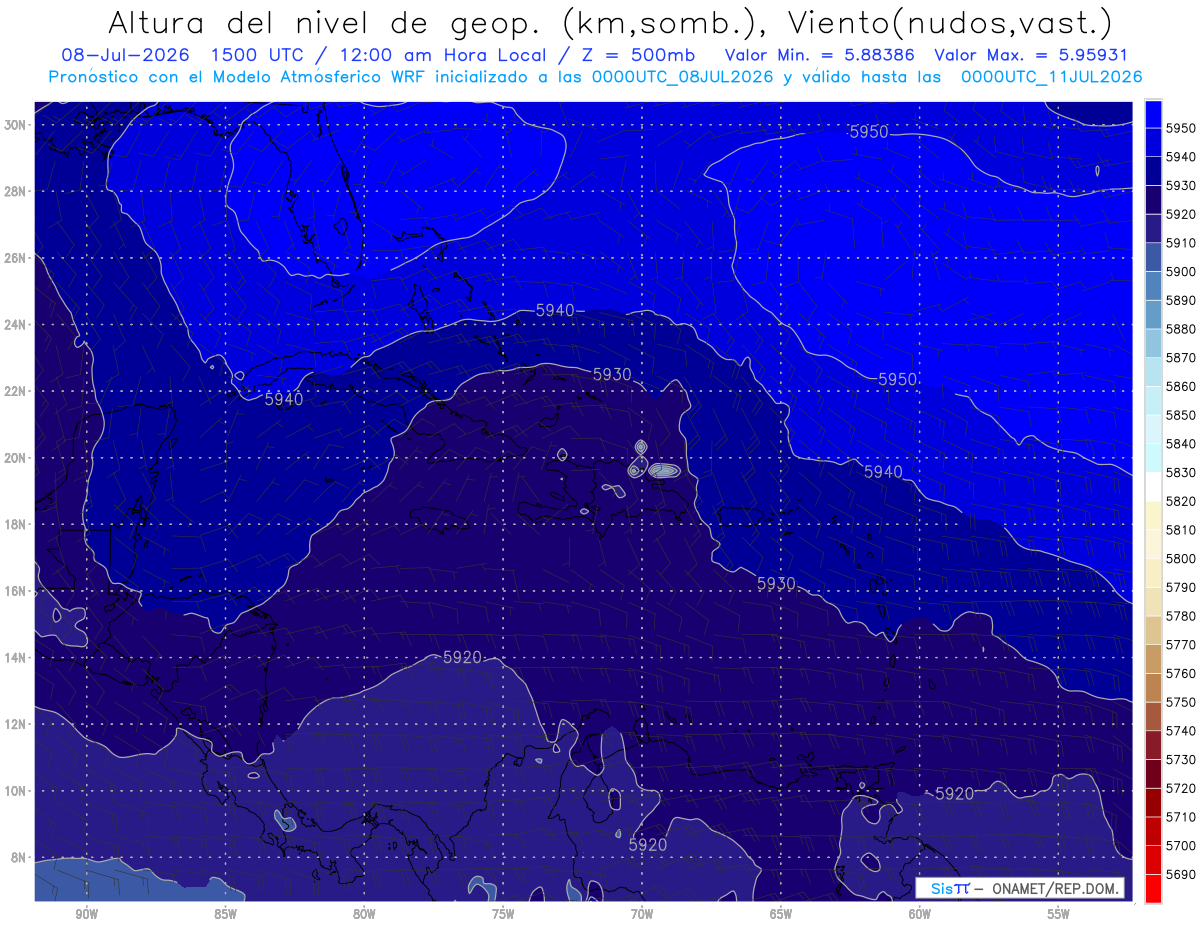The image size is (1200, 927).
Task: Click the '5850' colorbar legend label
Action: 1181,415
